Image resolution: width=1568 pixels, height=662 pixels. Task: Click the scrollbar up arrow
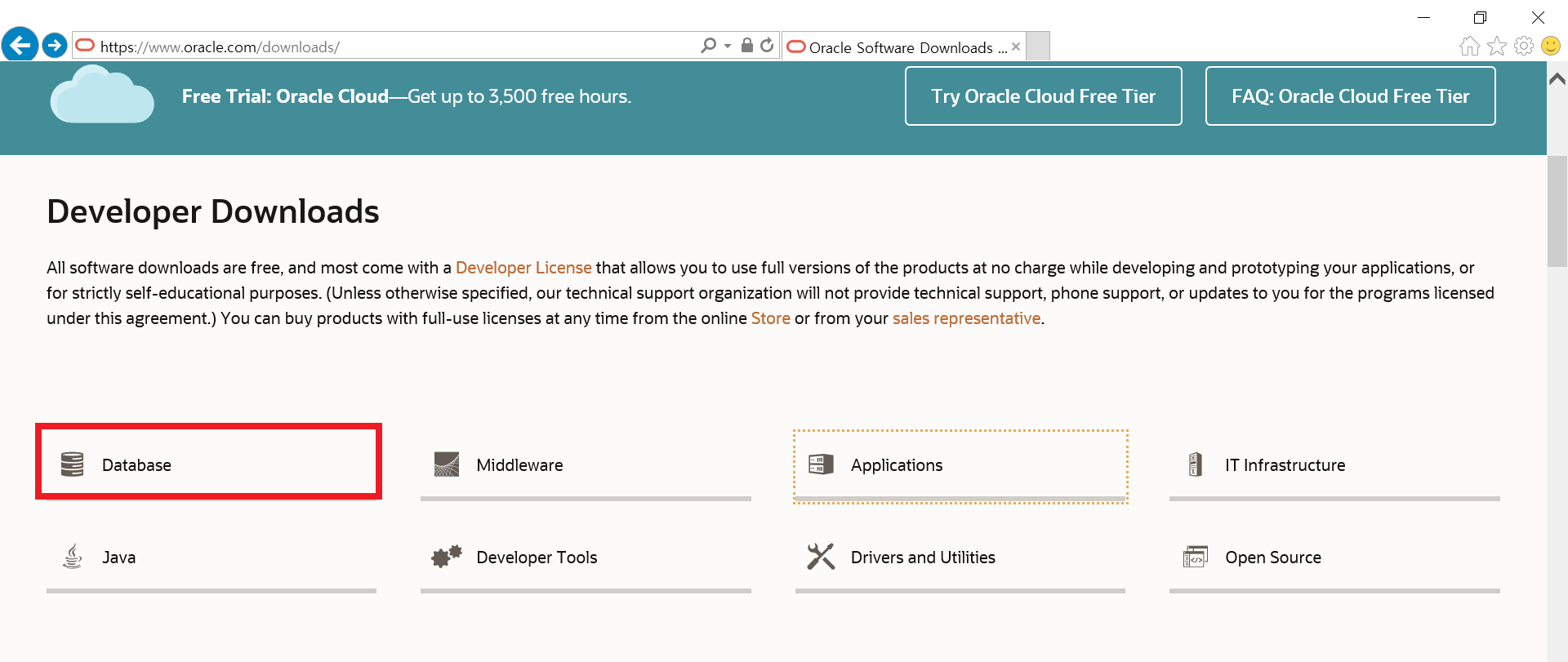1557,78
